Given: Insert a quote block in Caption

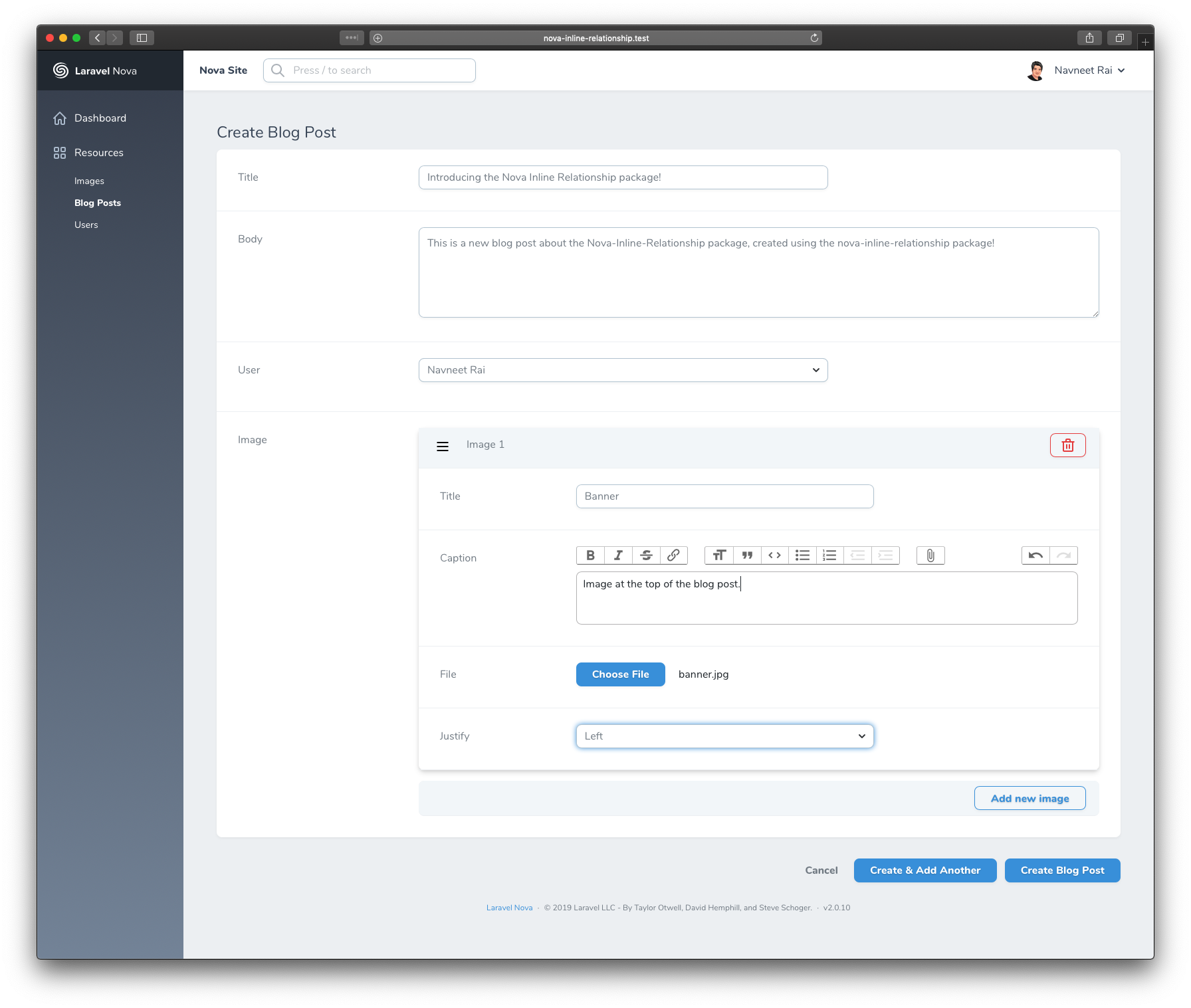Looking at the screenshot, I should 747,555.
